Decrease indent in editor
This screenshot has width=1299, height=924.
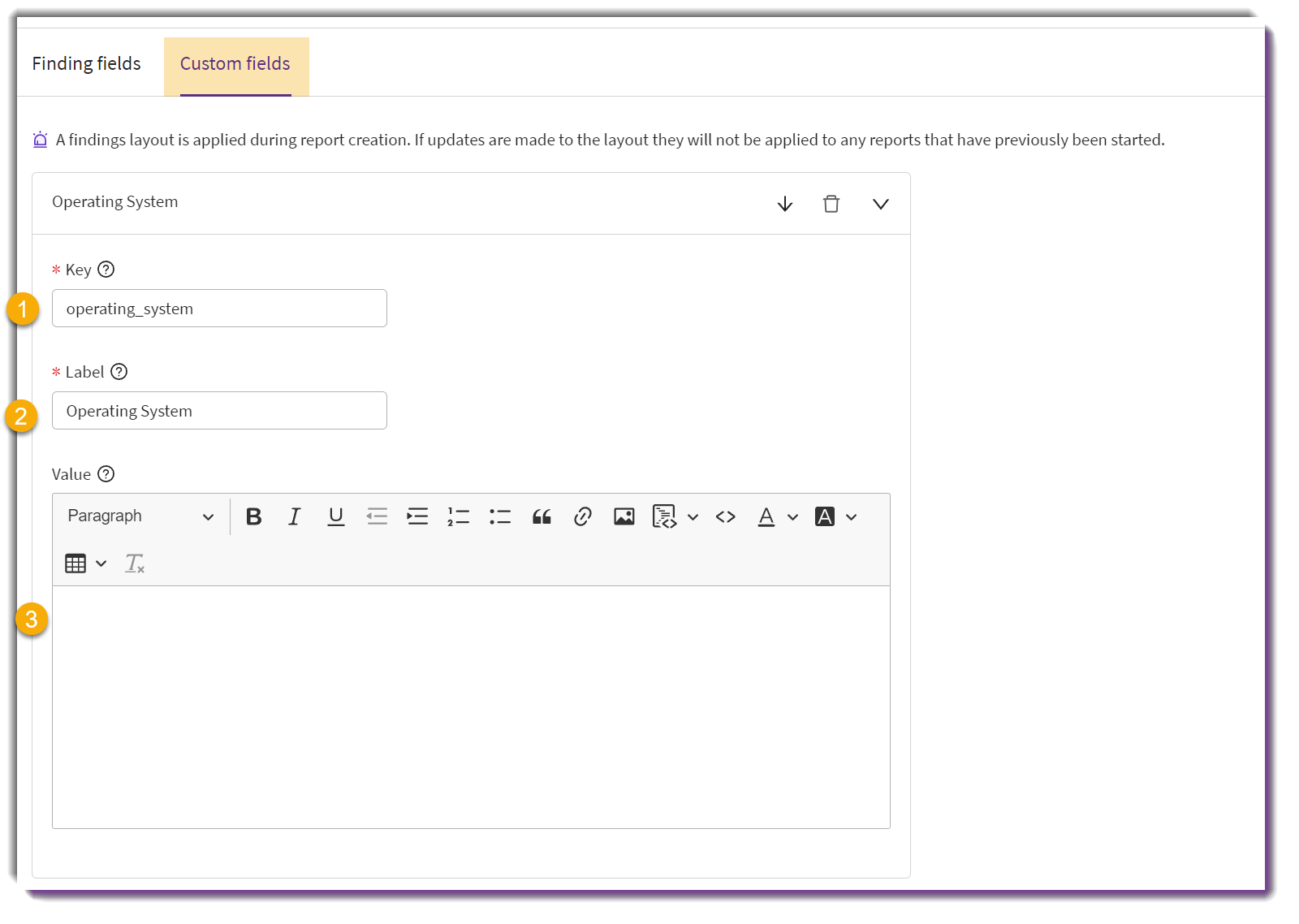coord(377,516)
